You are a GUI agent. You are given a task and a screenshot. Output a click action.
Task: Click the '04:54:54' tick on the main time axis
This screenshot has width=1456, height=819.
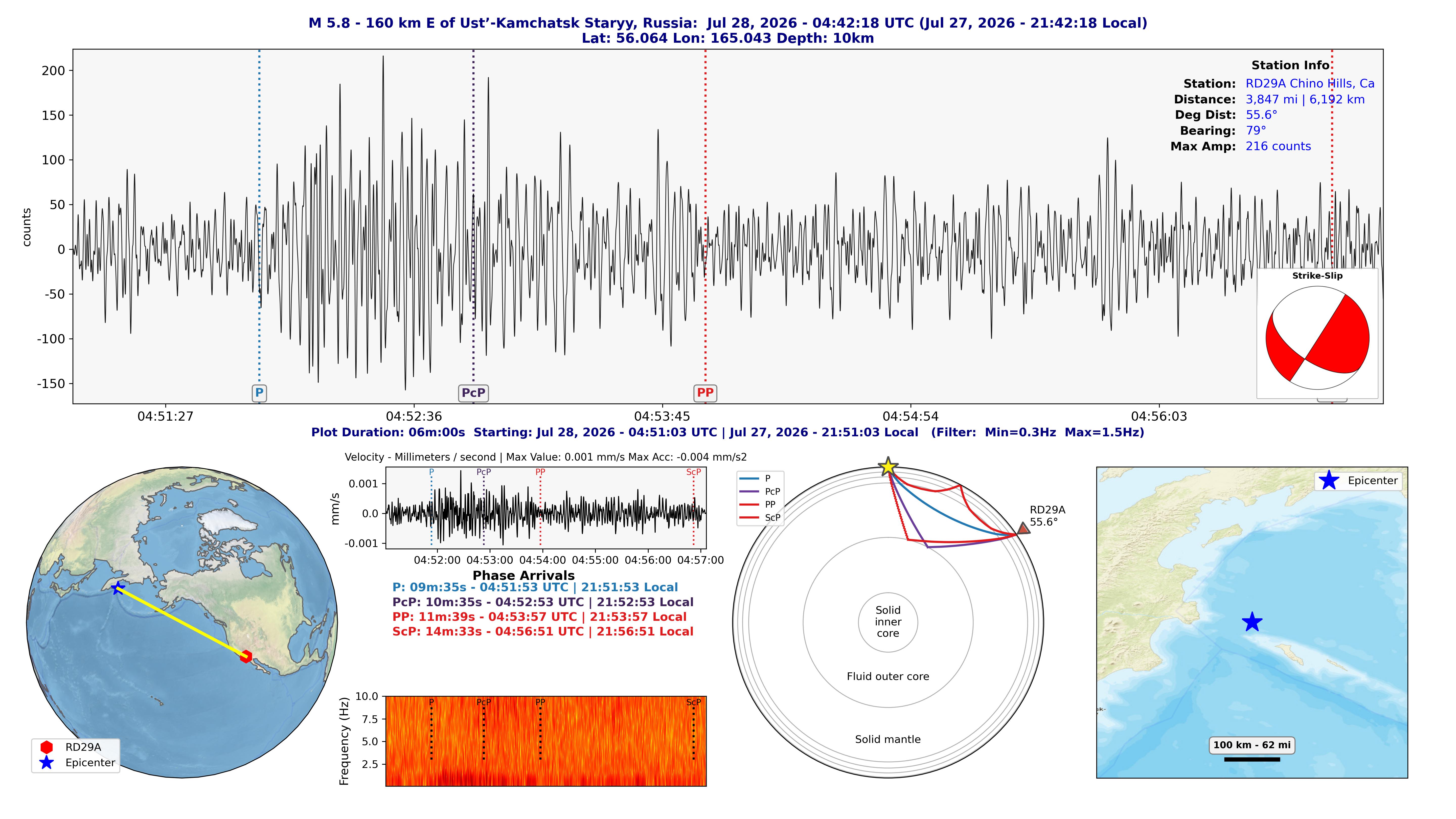click(911, 417)
